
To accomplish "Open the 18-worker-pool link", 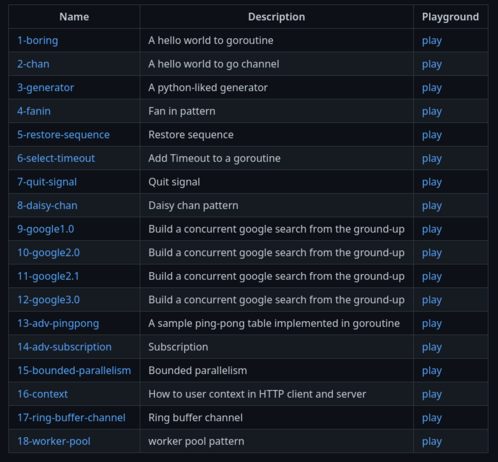I will point(54,441).
